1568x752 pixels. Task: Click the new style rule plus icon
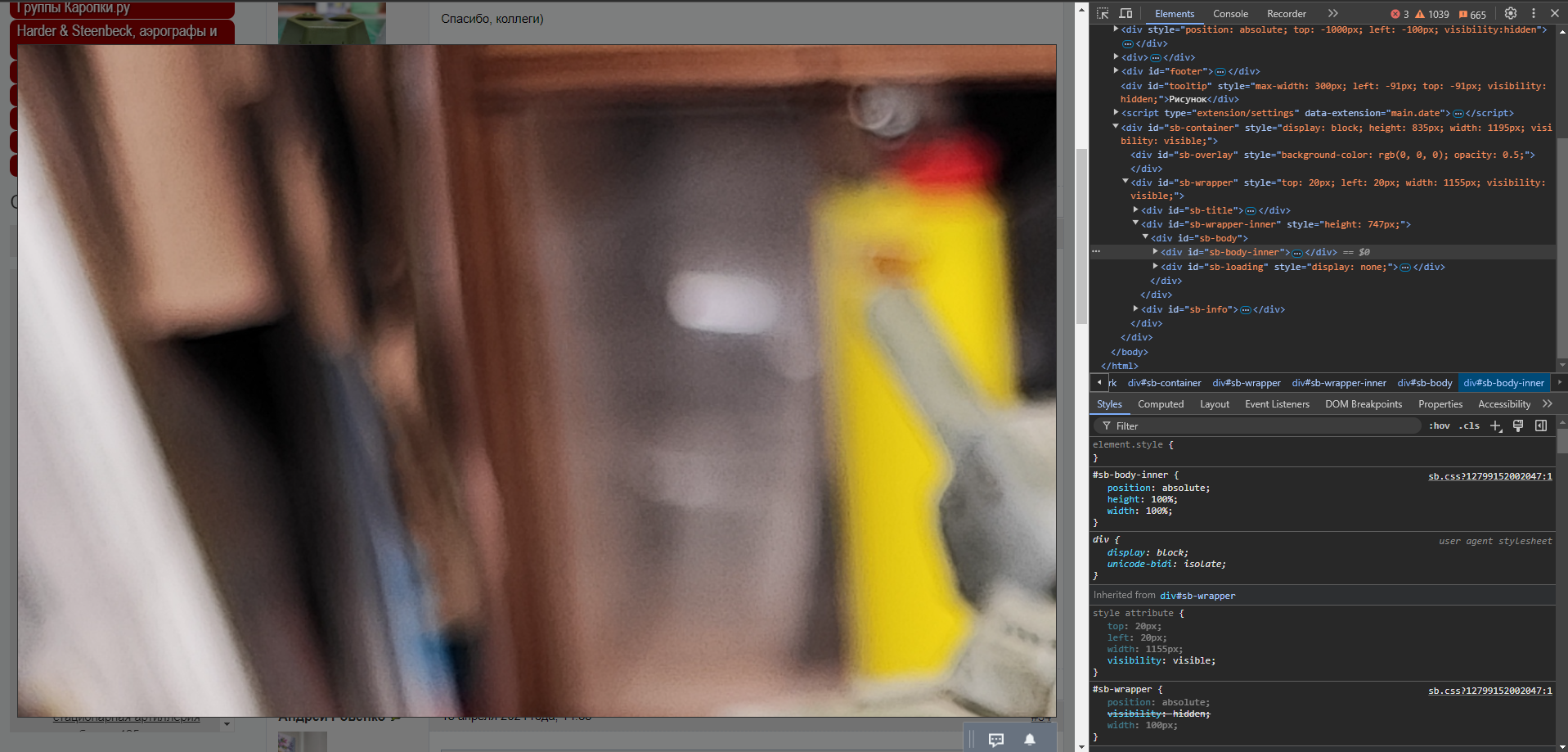click(x=1496, y=426)
